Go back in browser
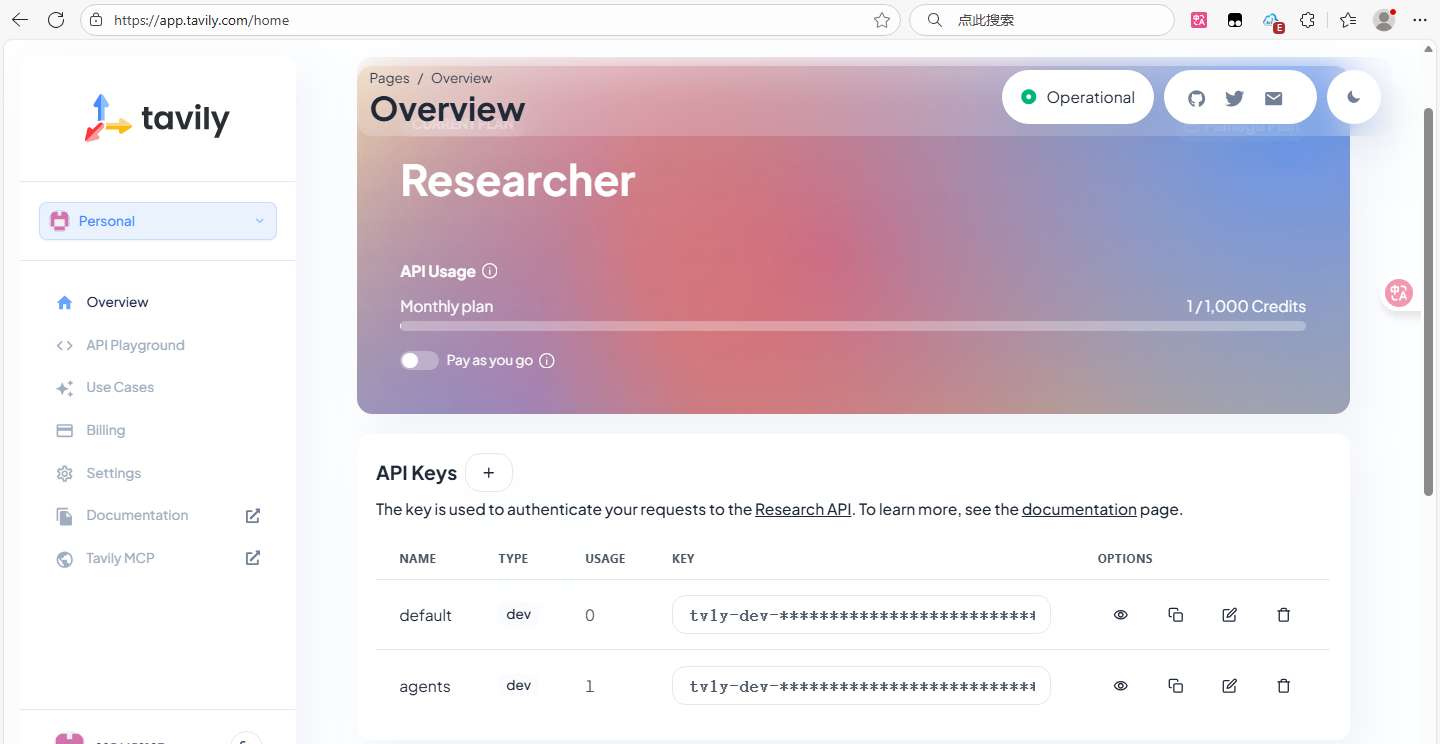 (20, 20)
